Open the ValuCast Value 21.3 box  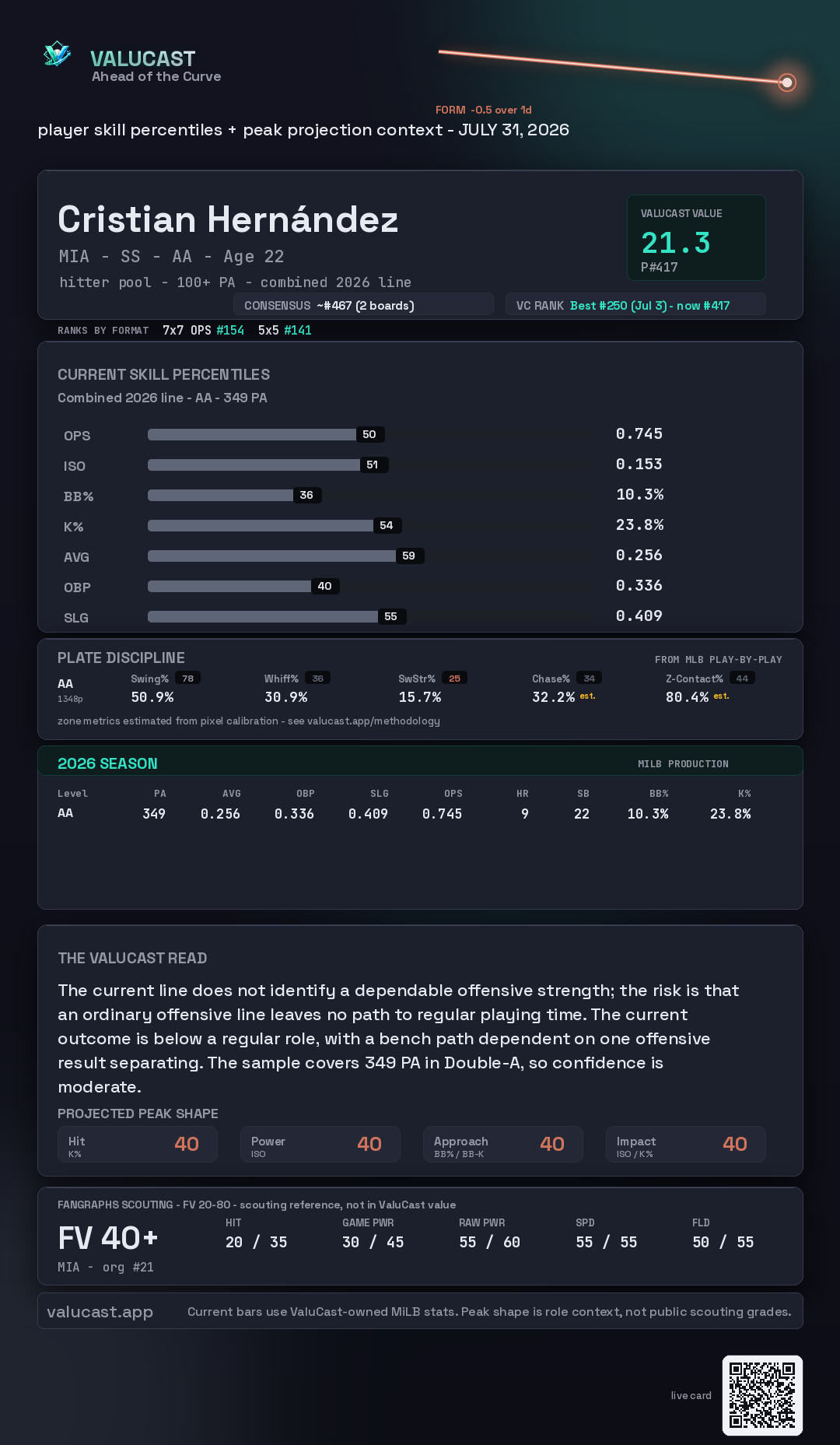[696, 237]
